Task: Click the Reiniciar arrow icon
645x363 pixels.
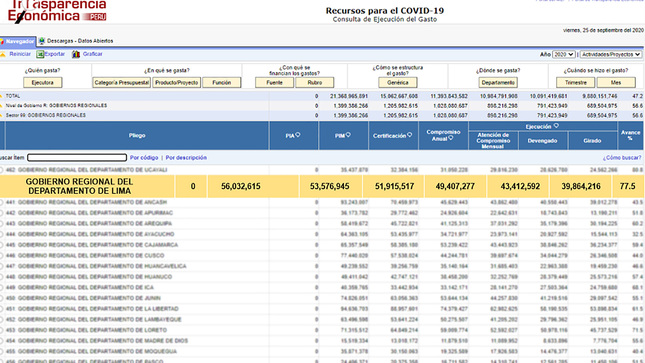Action: click(2, 54)
